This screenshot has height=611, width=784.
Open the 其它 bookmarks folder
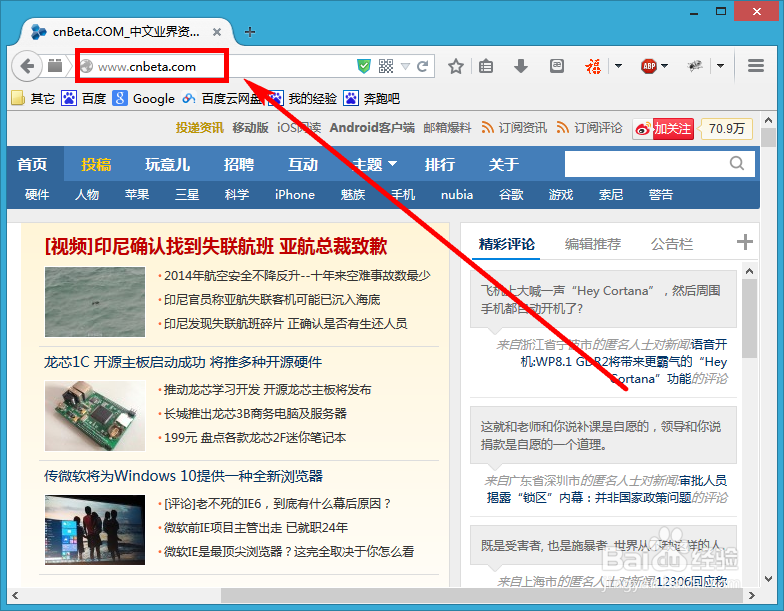(x=33, y=98)
